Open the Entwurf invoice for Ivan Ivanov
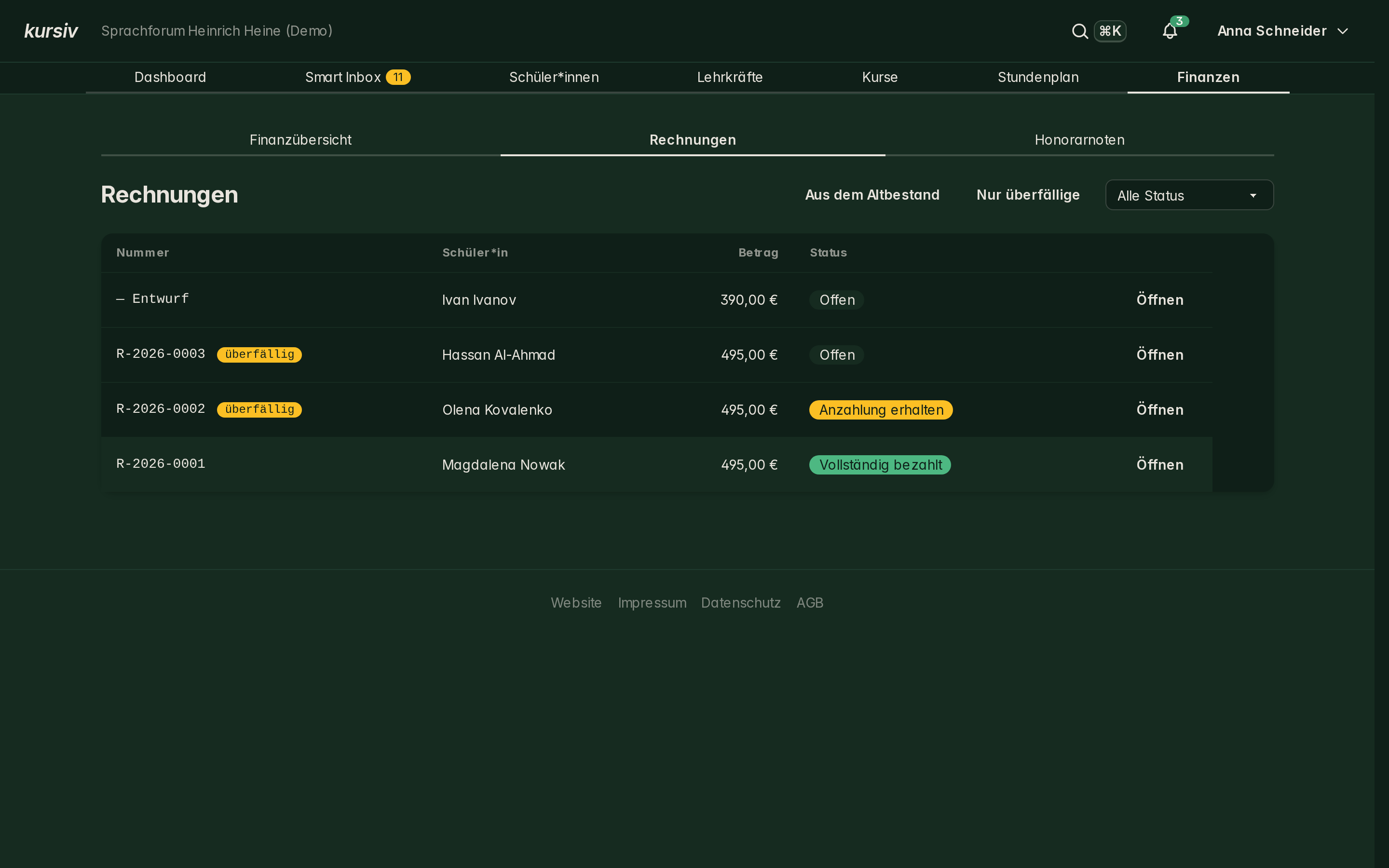Viewport: 1389px width, 868px height. tap(1160, 299)
